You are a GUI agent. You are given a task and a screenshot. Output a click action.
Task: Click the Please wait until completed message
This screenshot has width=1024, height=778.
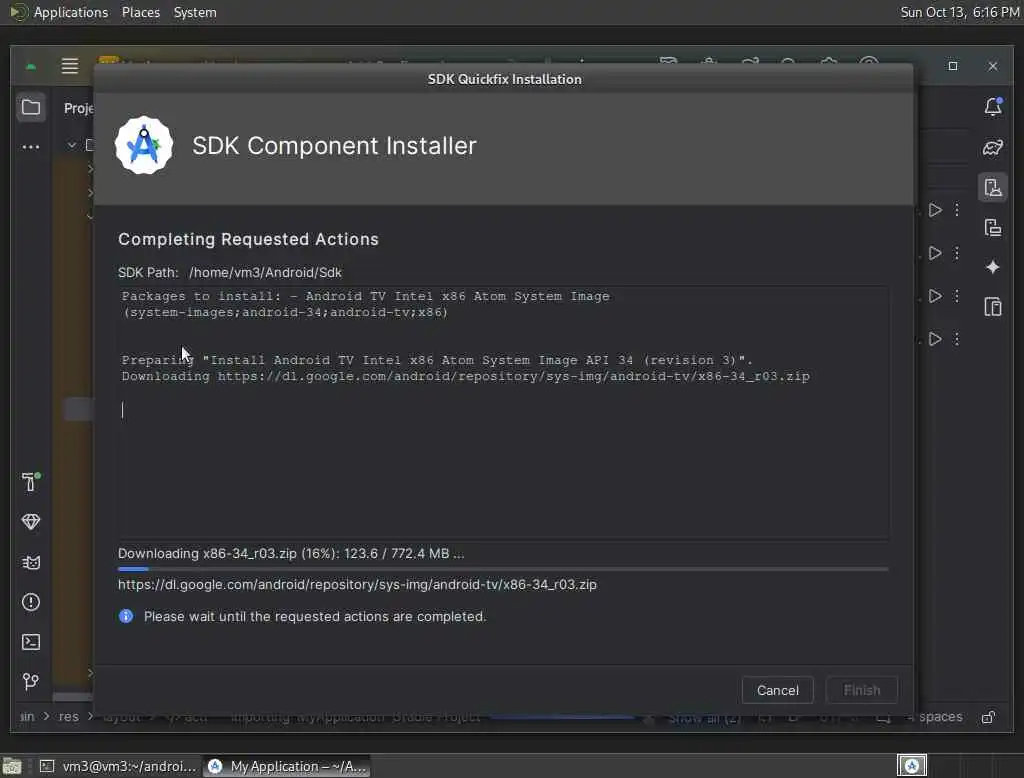(x=315, y=617)
